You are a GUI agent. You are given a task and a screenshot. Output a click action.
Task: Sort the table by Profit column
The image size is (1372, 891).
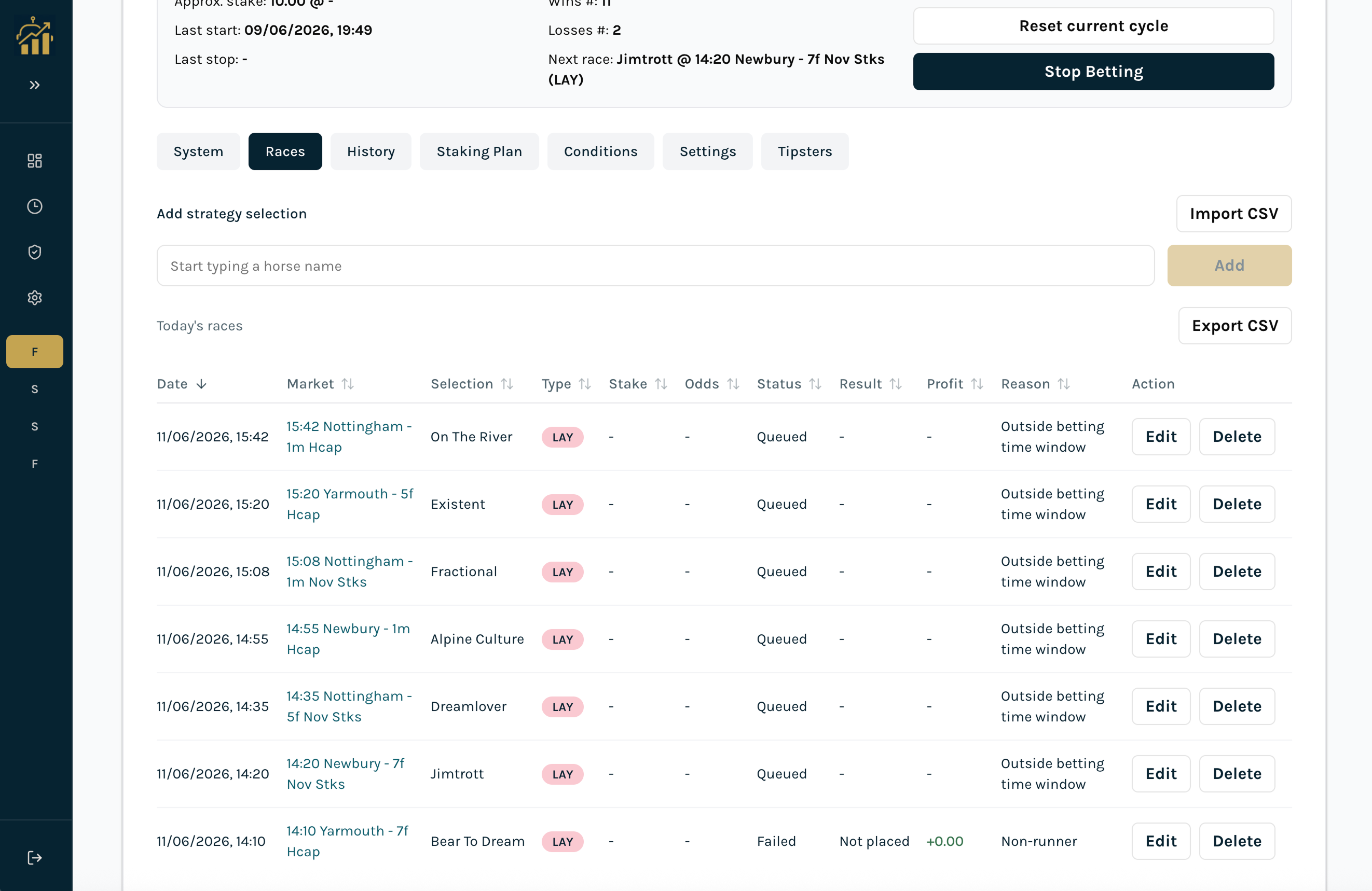click(955, 384)
